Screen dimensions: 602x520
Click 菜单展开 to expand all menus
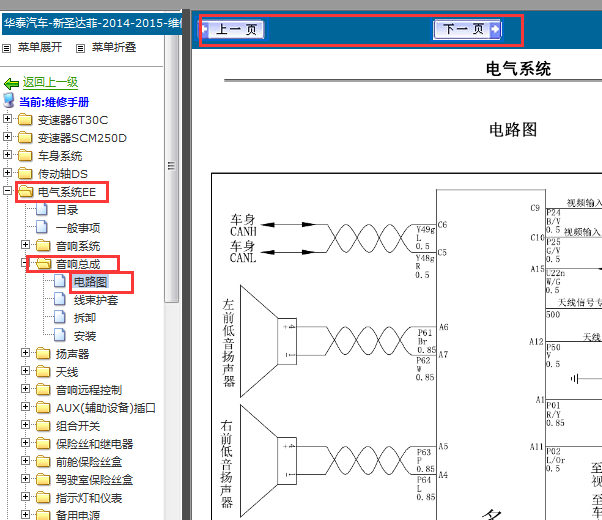click(x=40, y=47)
